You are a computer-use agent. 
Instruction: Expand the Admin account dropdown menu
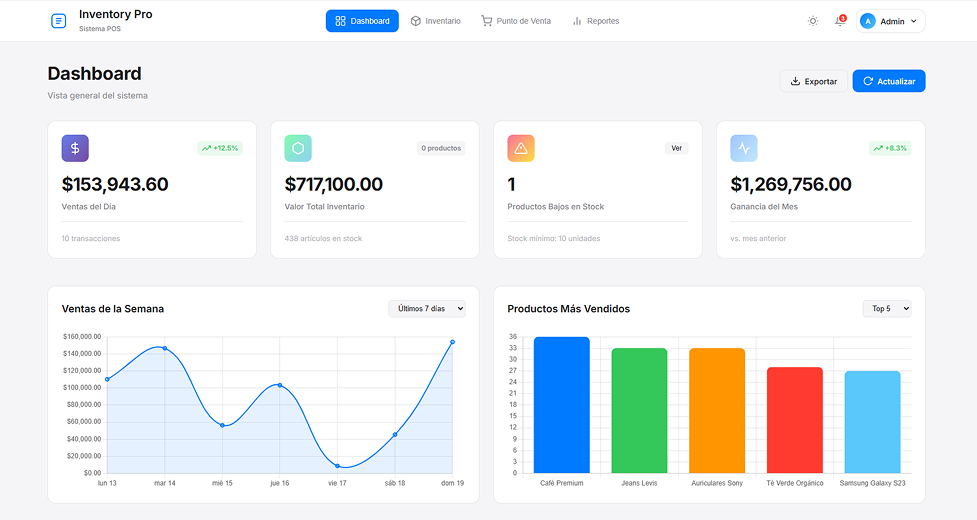913,21
